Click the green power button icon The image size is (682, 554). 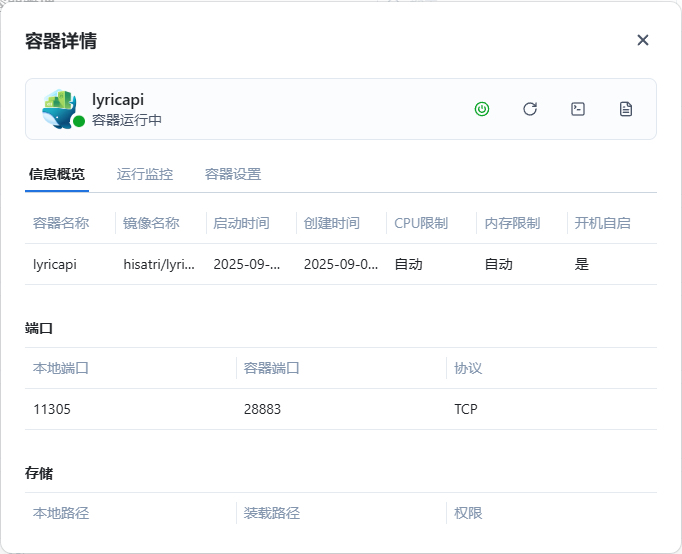click(482, 109)
